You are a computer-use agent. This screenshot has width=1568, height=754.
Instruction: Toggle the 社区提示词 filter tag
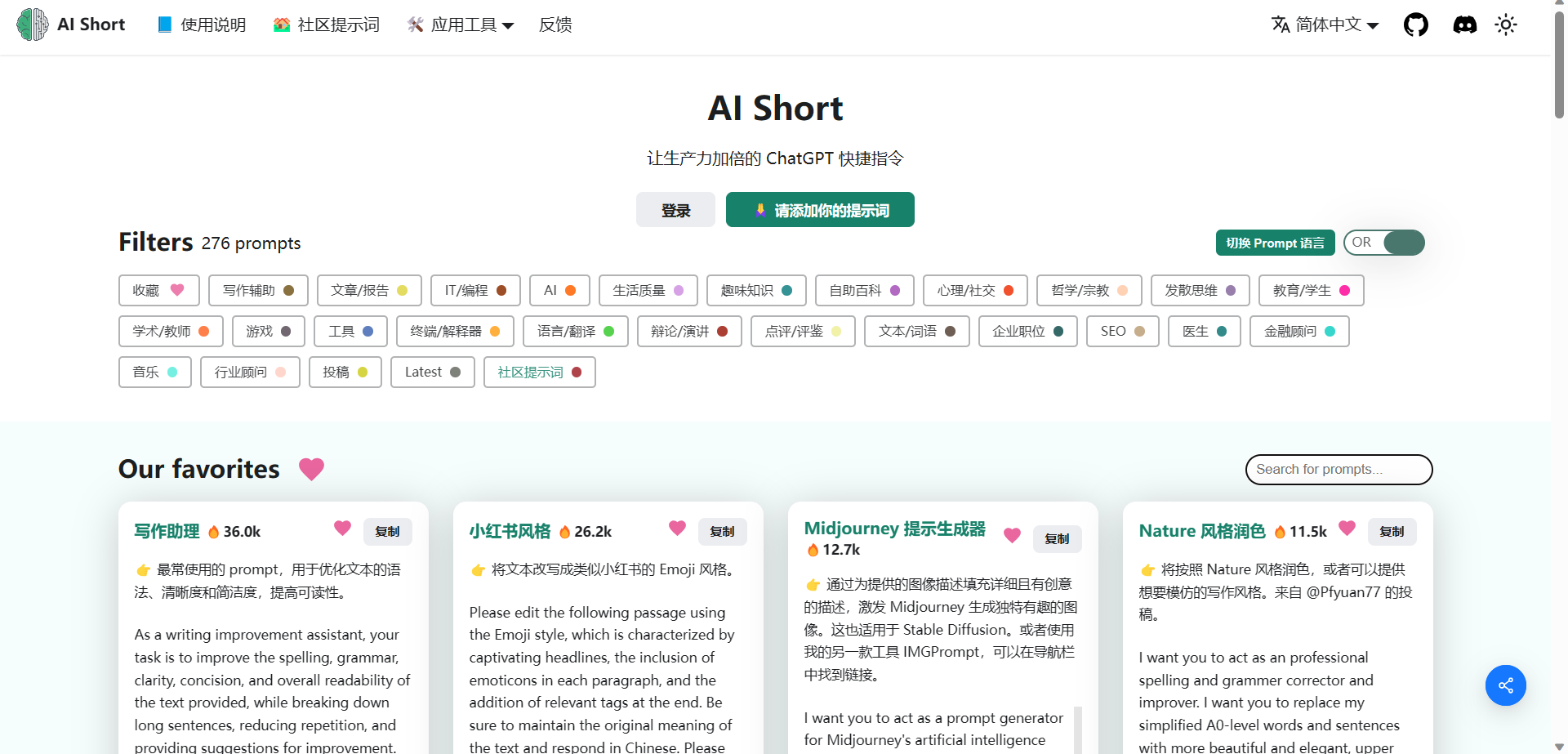pyautogui.click(x=540, y=373)
